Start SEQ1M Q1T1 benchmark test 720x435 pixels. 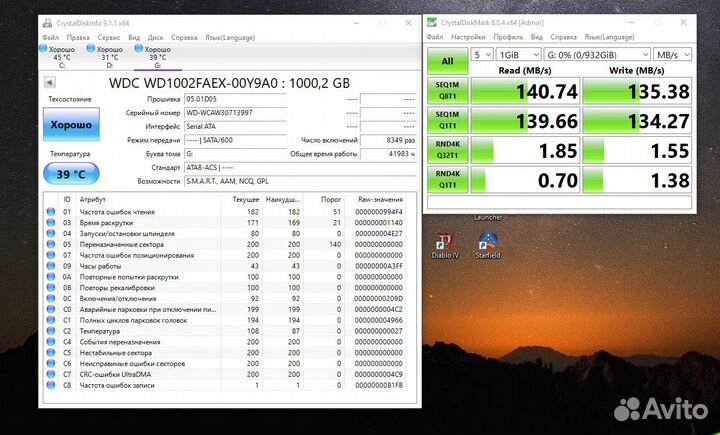(x=447, y=120)
